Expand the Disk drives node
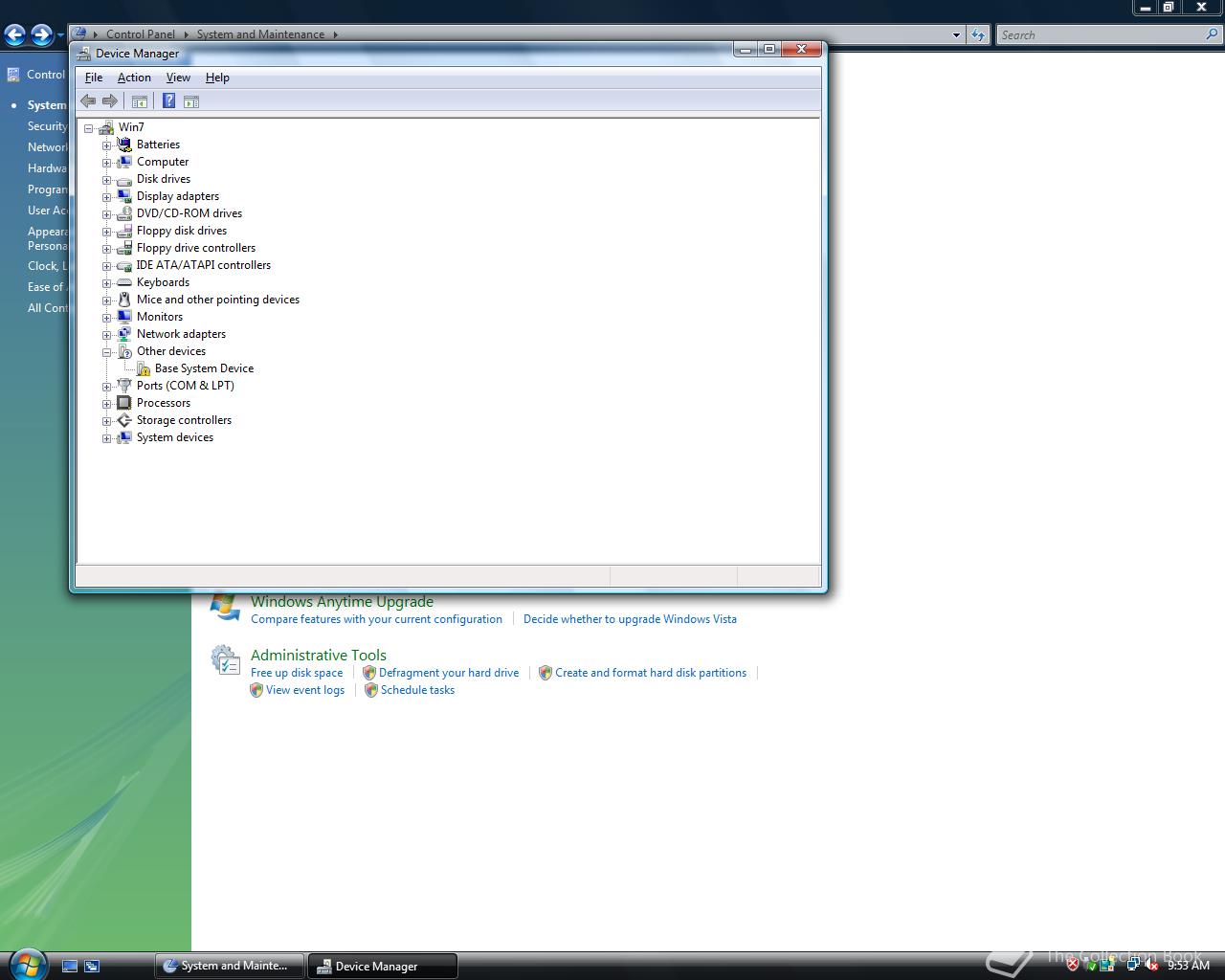 pos(107,180)
